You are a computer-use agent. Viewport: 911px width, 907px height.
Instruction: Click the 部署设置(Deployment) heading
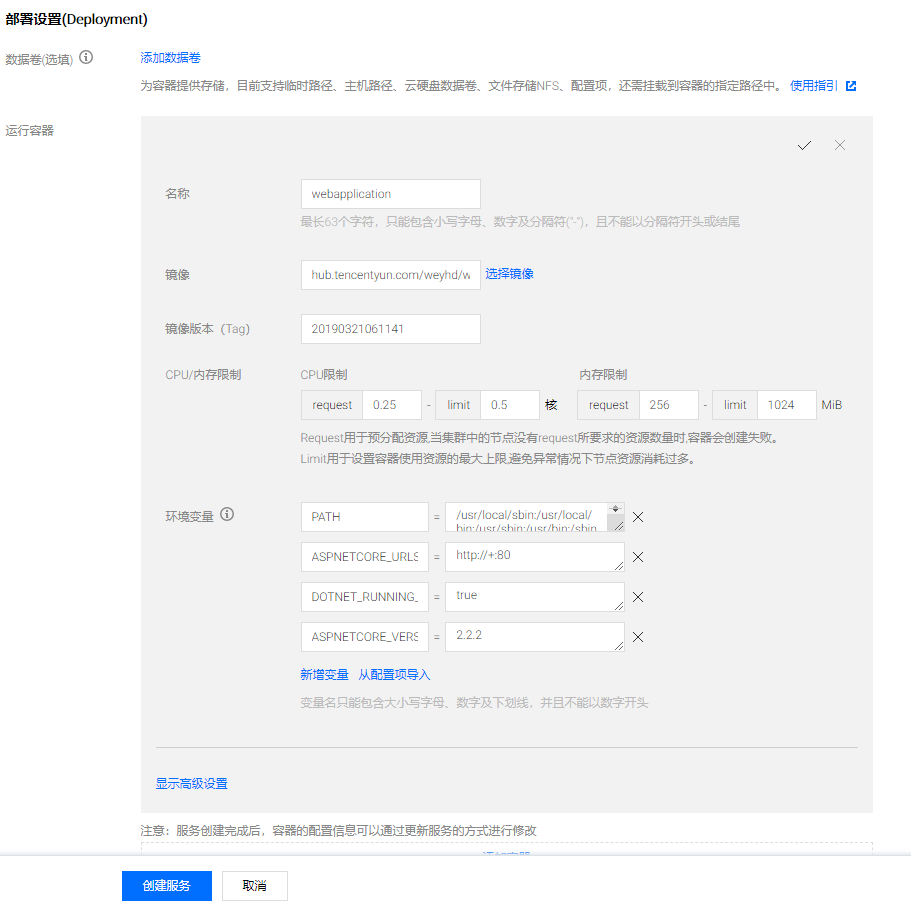point(77,19)
